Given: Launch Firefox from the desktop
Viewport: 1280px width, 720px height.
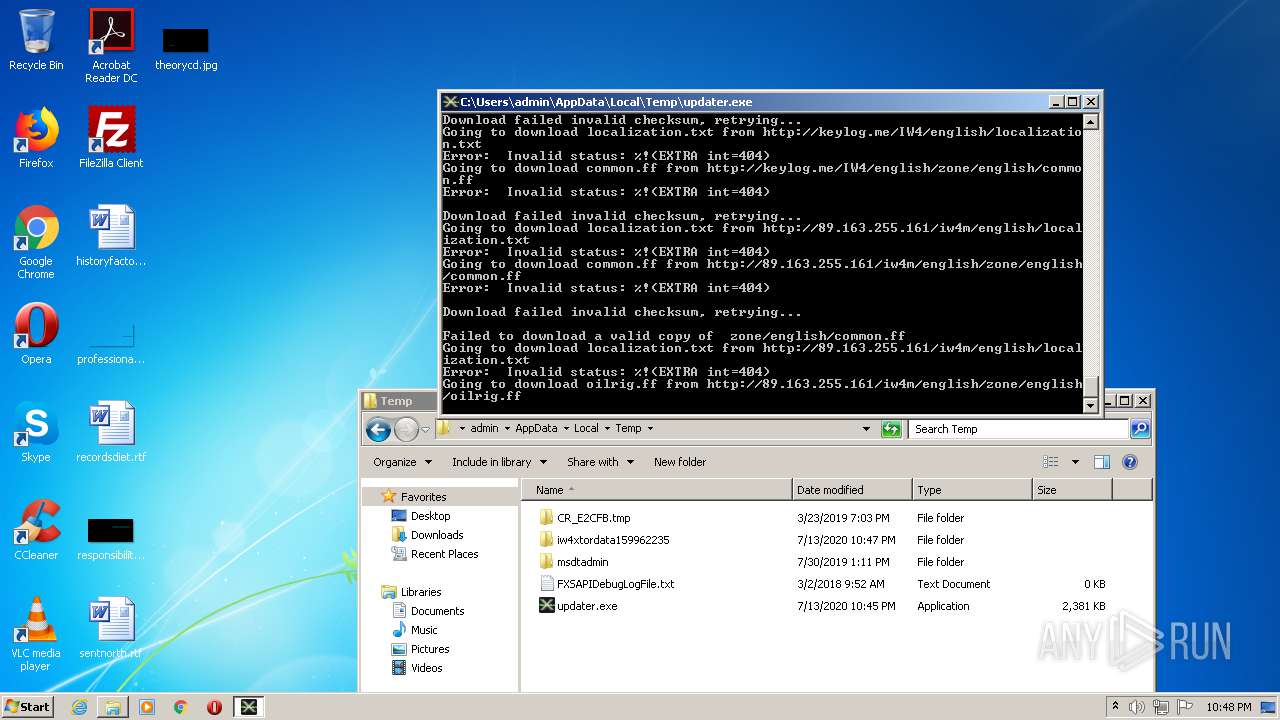Looking at the screenshot, I should [36, 138].
